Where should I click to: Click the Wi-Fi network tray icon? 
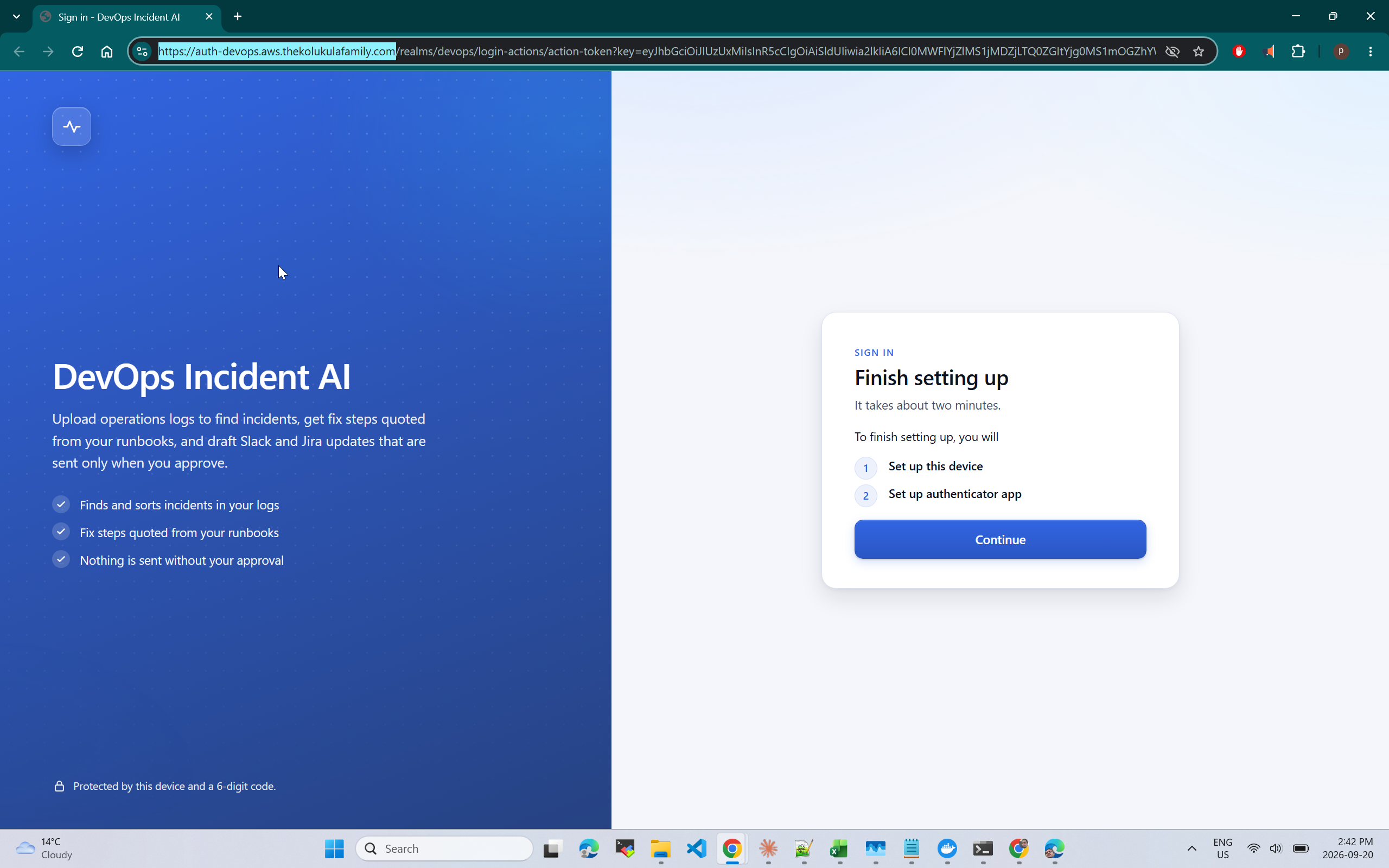1253,848
